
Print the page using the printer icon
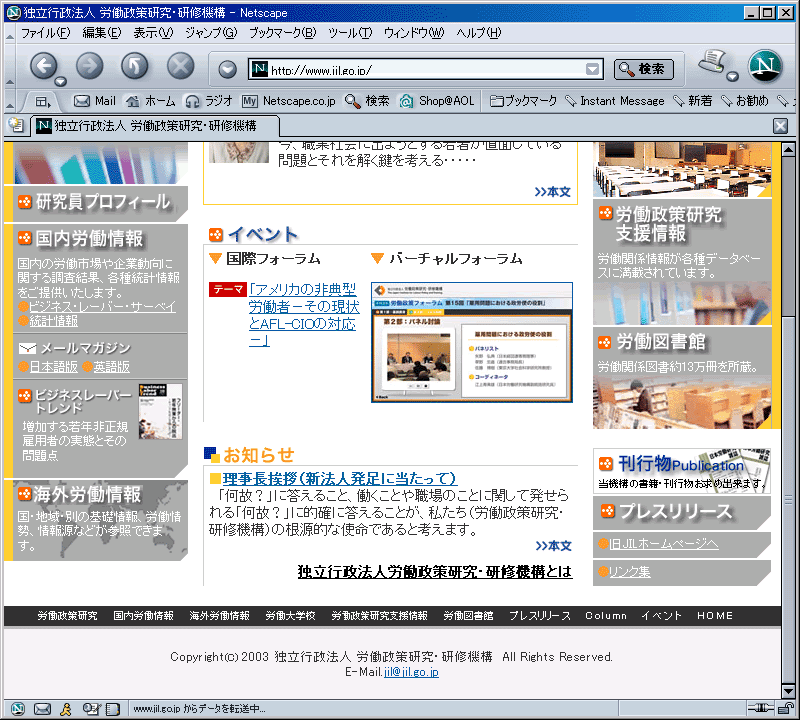(713, 63)
